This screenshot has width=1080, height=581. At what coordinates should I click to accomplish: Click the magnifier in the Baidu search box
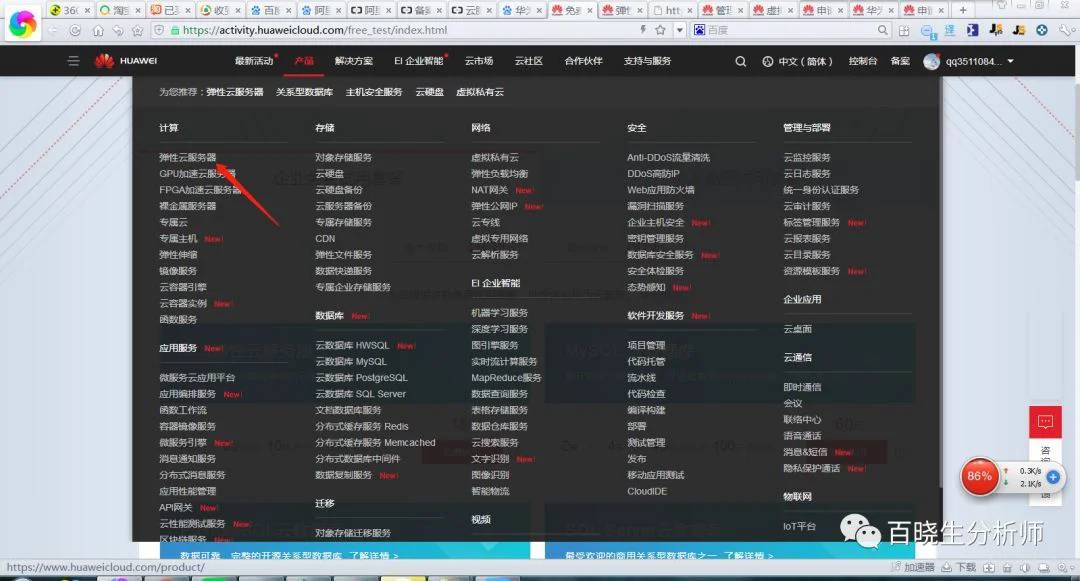pyautogui.click(x=882, y=30)
